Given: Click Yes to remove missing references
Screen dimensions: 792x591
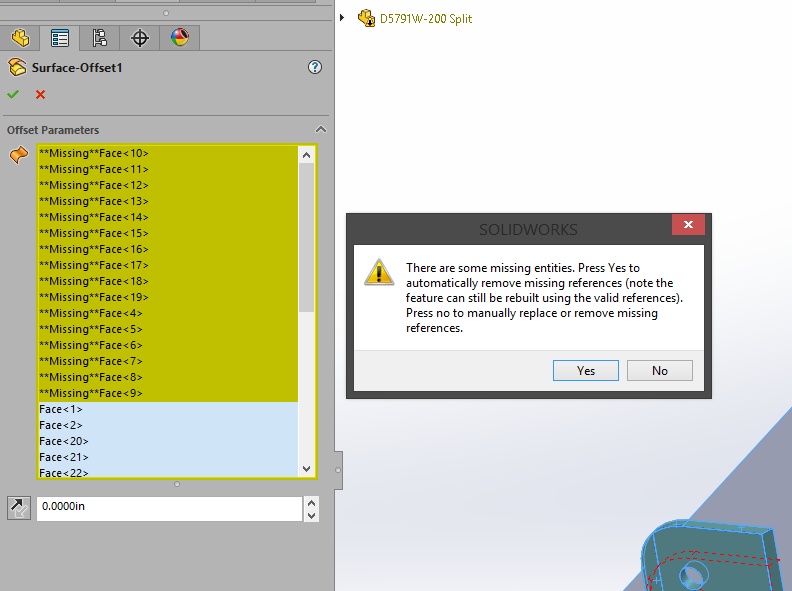Looking at the screenshot, I should point(585,371).
